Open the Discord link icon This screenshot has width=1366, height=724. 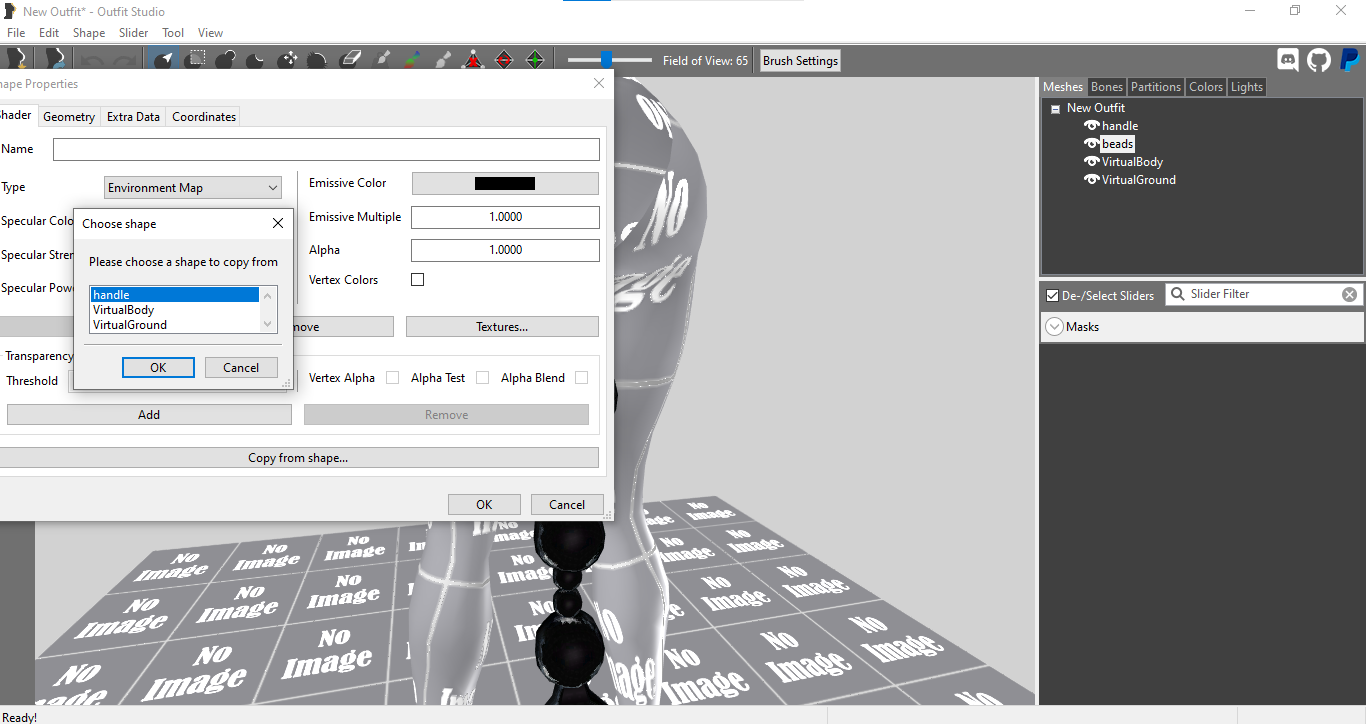tap(1288, 60)
